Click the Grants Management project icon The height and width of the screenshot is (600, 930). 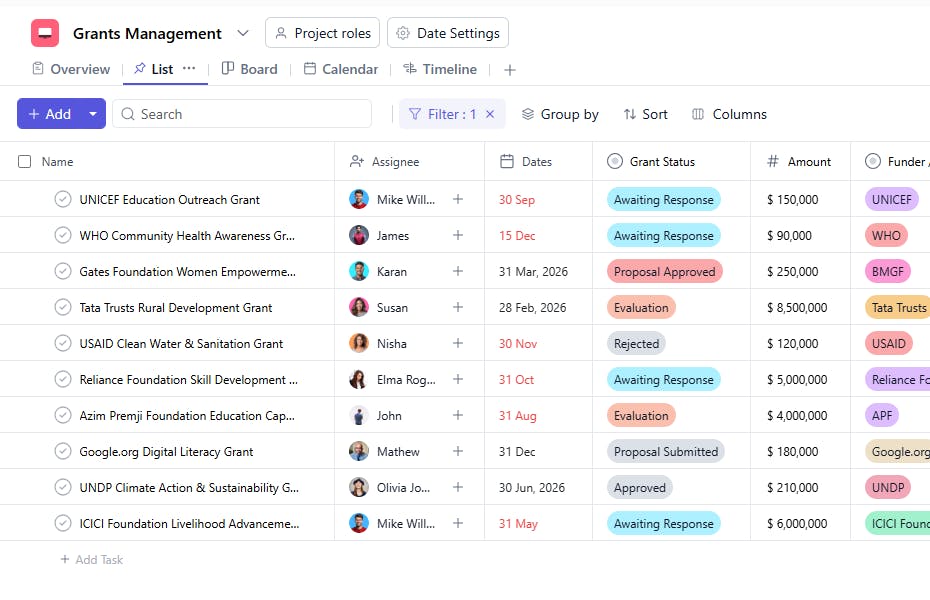[45, 33]
